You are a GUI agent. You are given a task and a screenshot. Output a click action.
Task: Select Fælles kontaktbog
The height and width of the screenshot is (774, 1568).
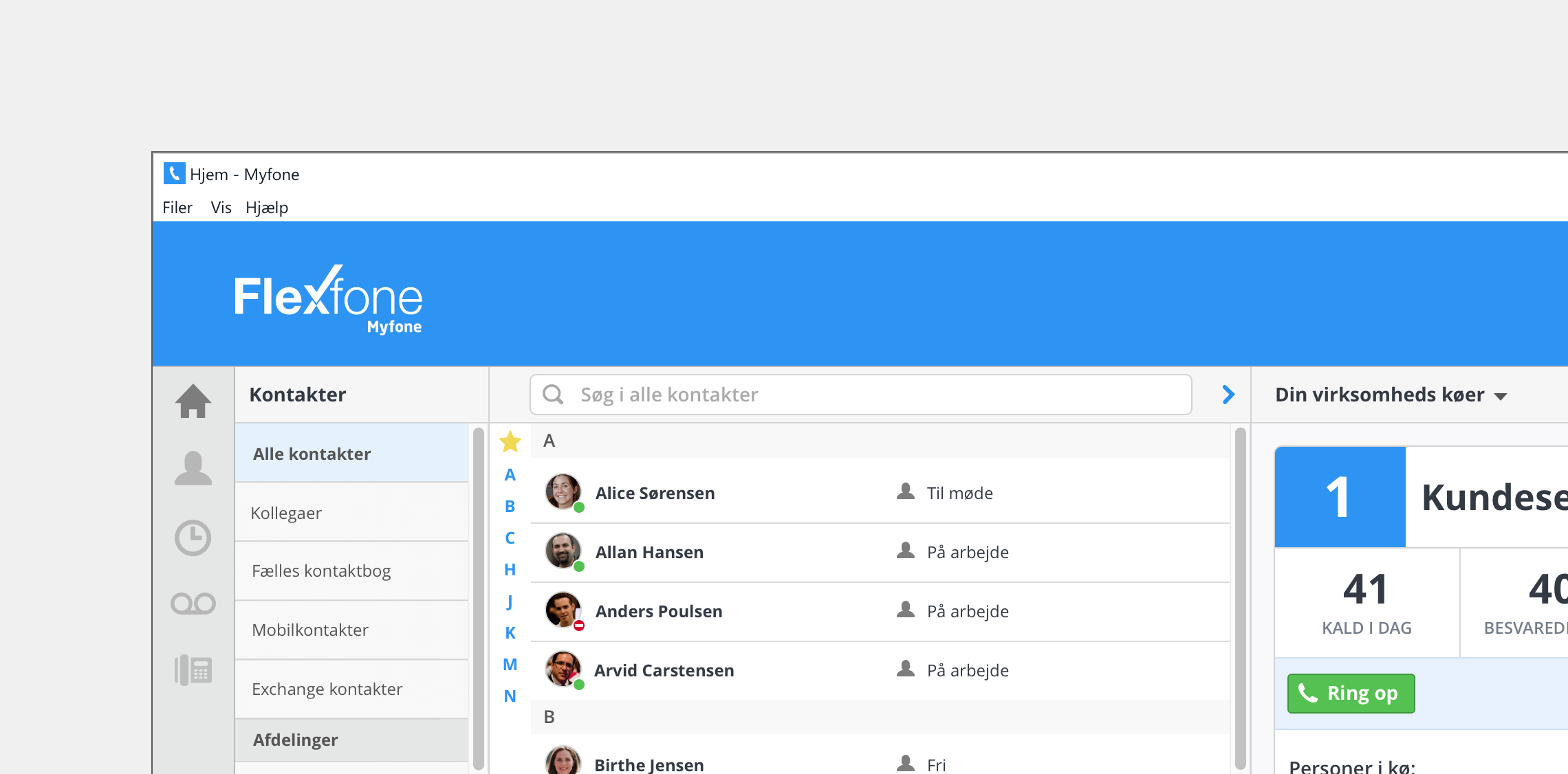[351, 571]
